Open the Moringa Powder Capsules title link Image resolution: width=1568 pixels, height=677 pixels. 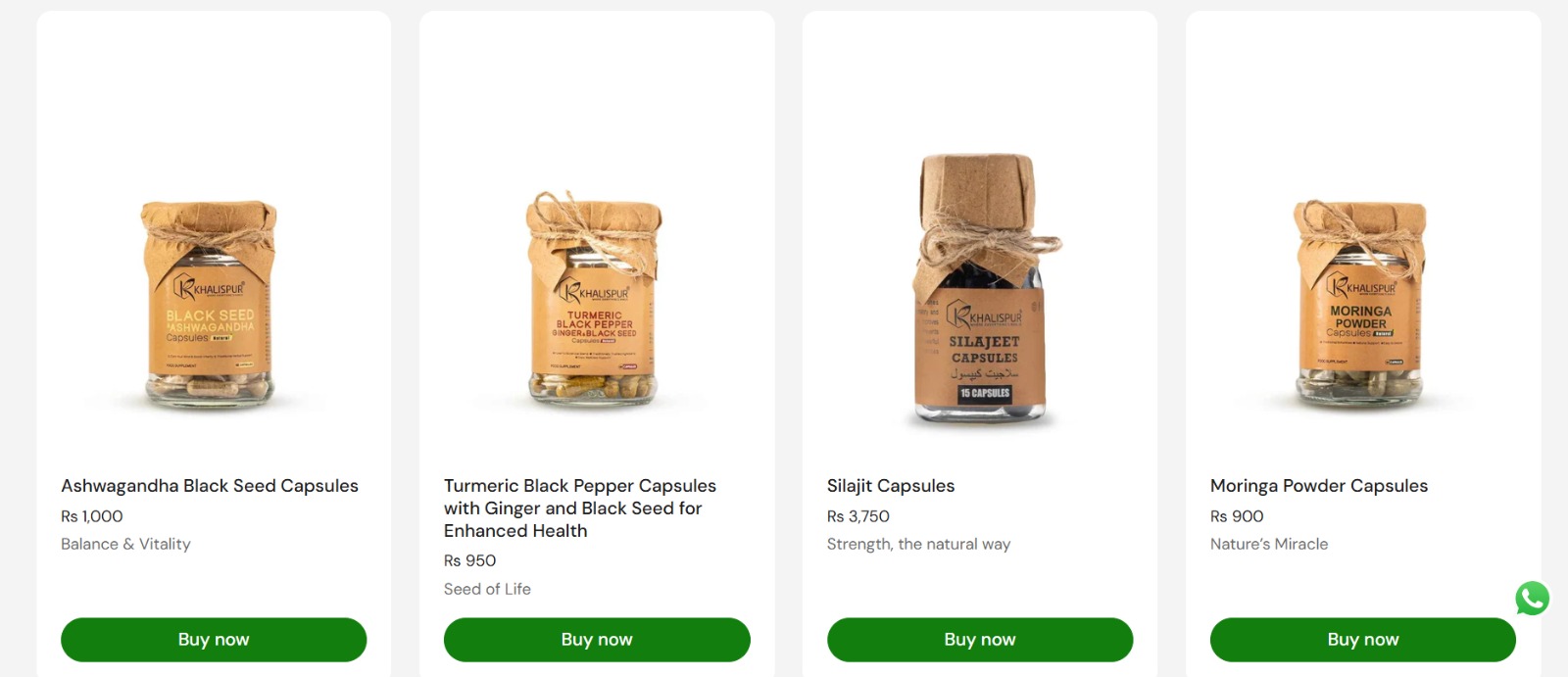[x=1319, y=486]
